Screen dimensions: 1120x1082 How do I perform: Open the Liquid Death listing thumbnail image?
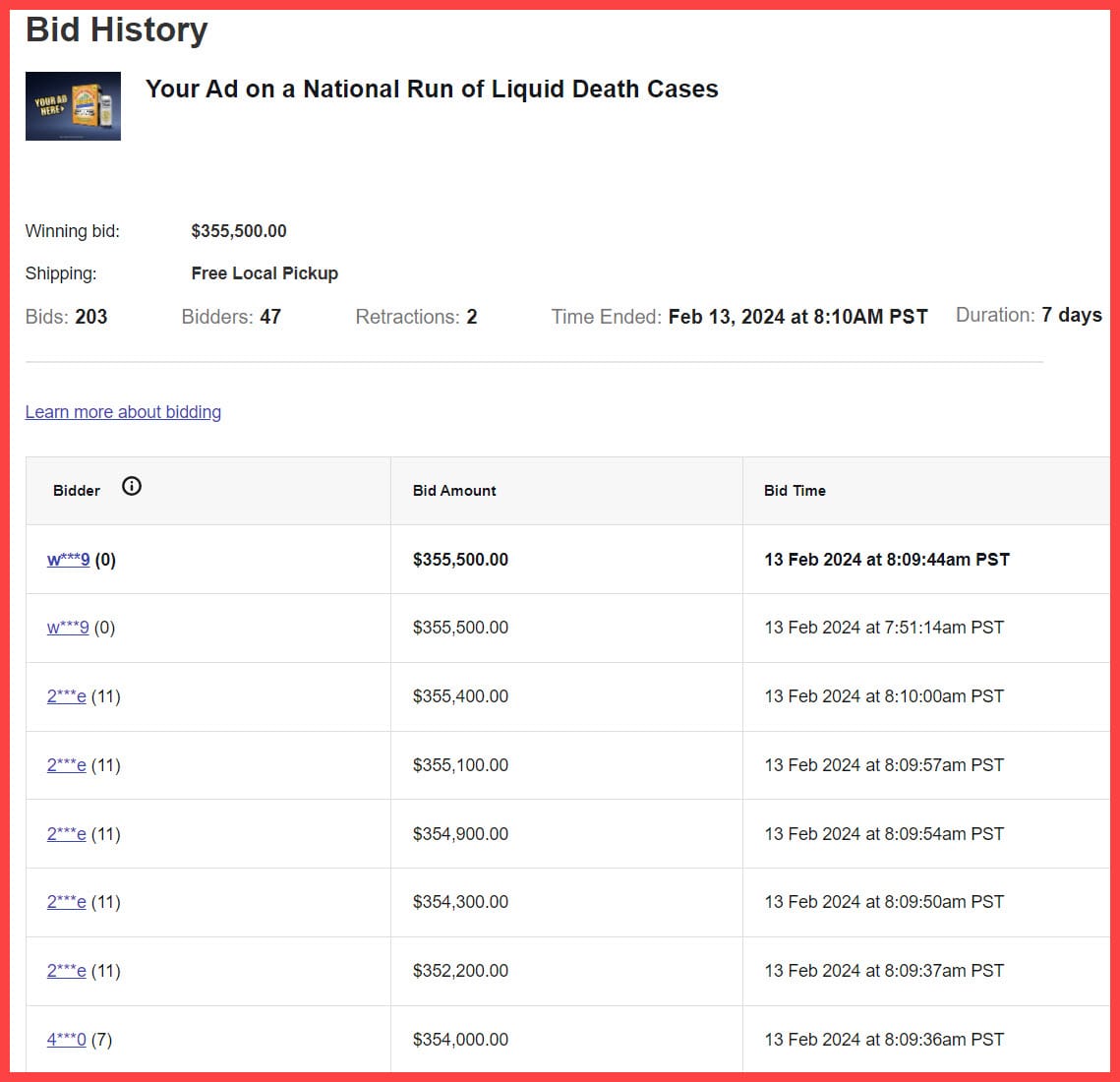pyautogui.click(x=73, y=106)
